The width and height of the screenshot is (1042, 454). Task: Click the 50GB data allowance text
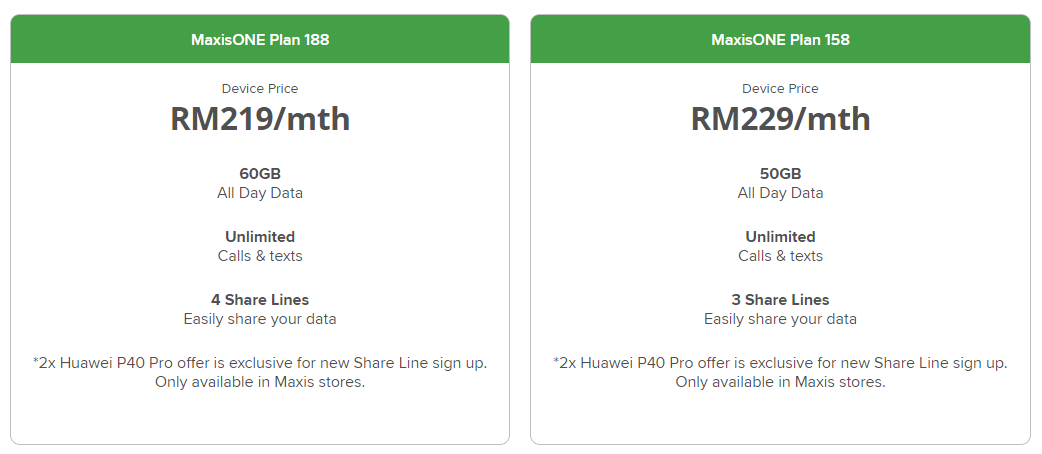pos(780,174)
